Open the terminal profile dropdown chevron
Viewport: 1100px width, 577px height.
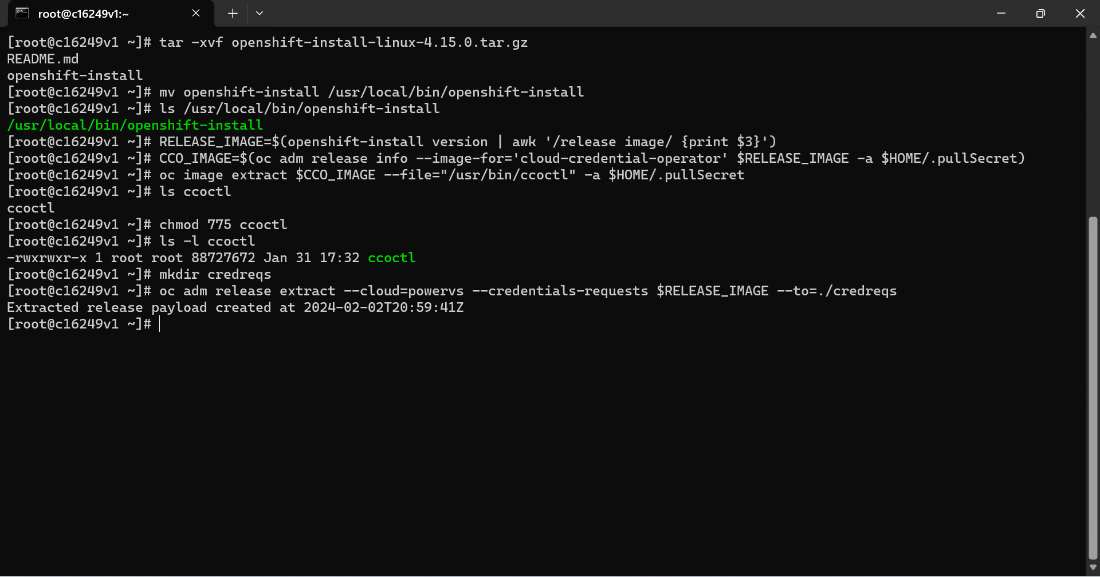coord(259,13)
